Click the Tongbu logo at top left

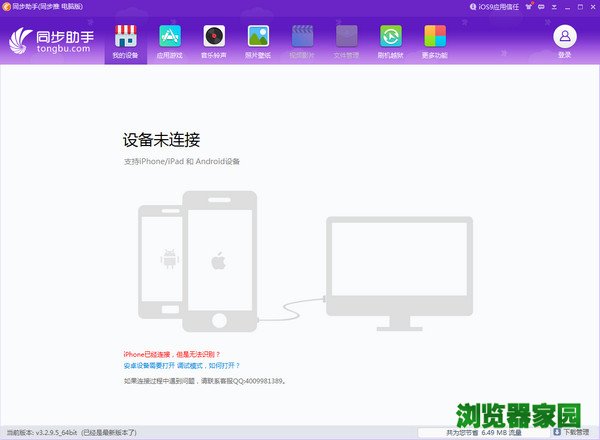point(51,42)
